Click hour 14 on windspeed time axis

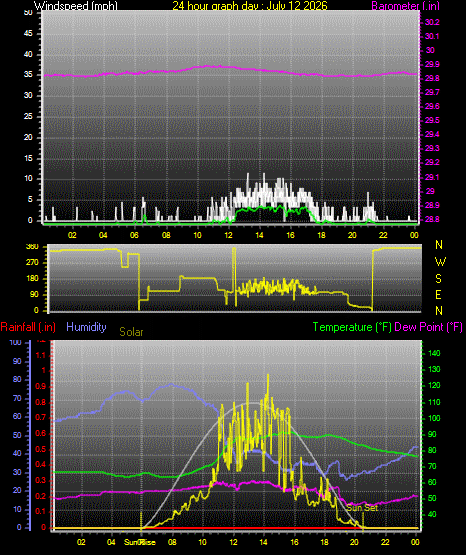(x=259, y=235)
